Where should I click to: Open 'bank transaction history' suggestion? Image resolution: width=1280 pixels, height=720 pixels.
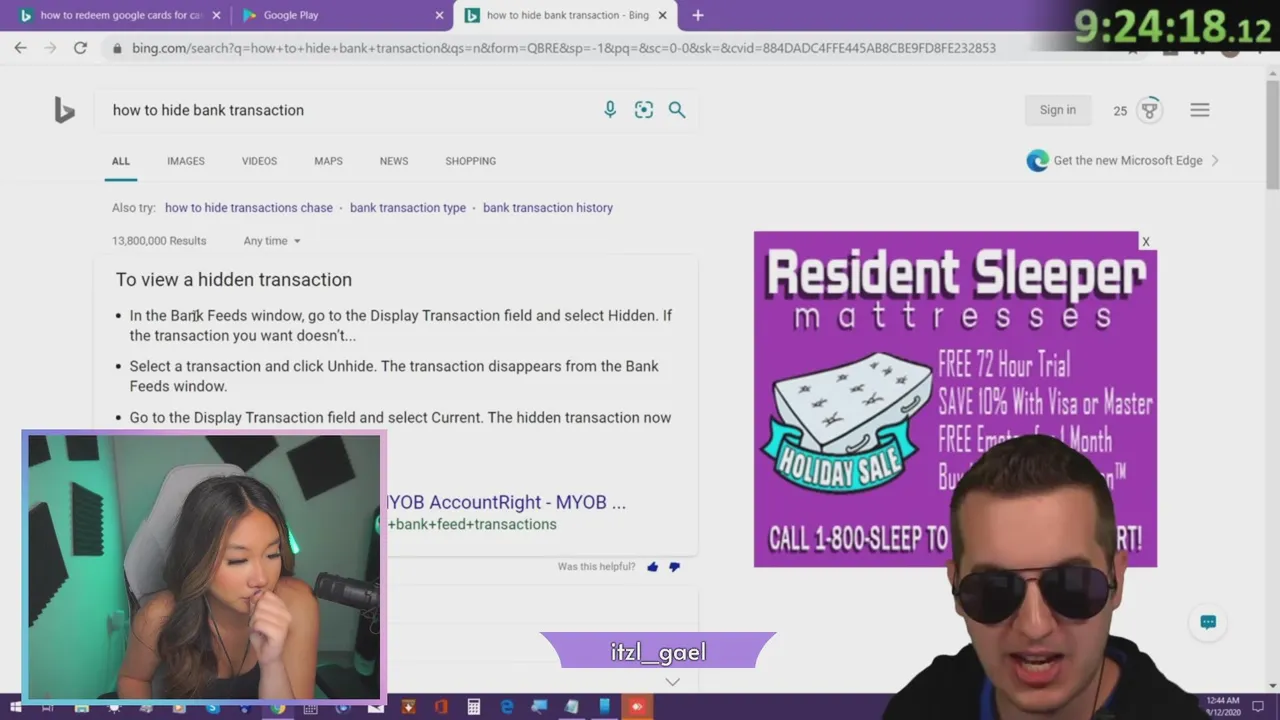point(548,208)
